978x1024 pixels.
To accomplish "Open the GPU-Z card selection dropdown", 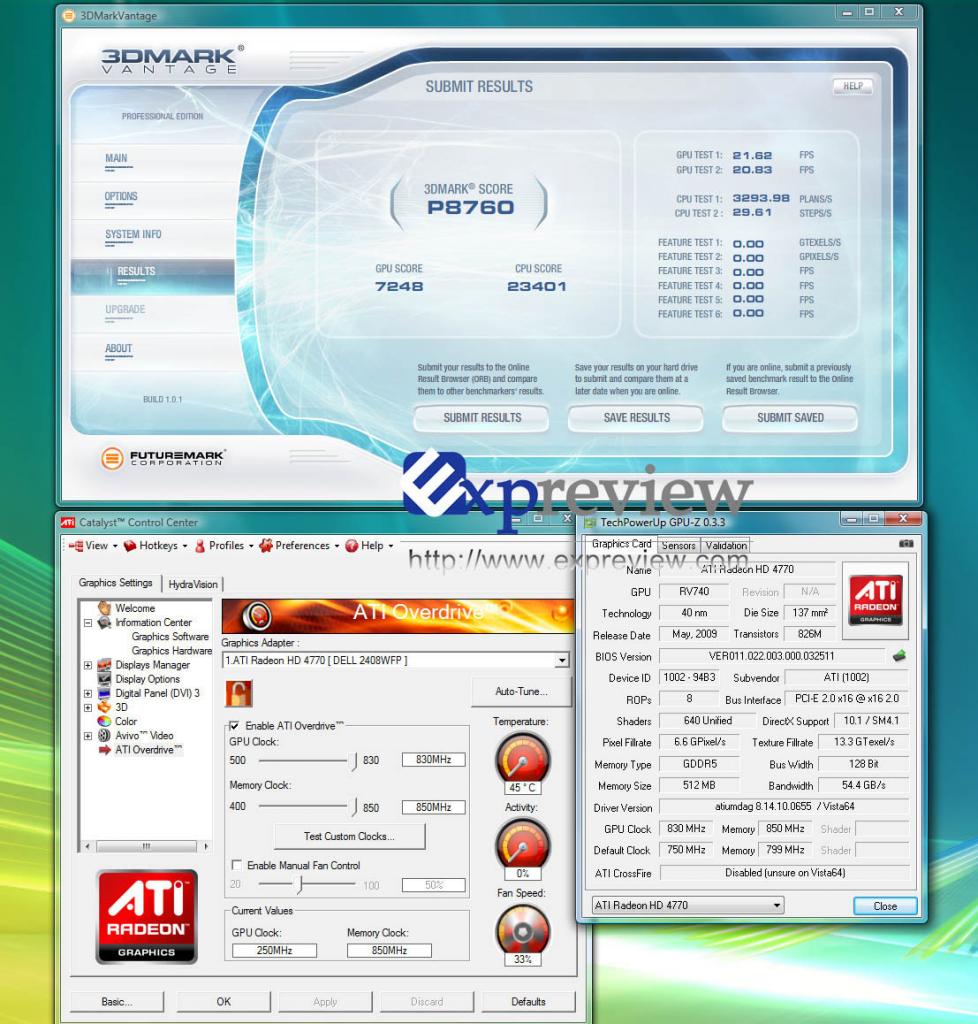I will [776, 905].
